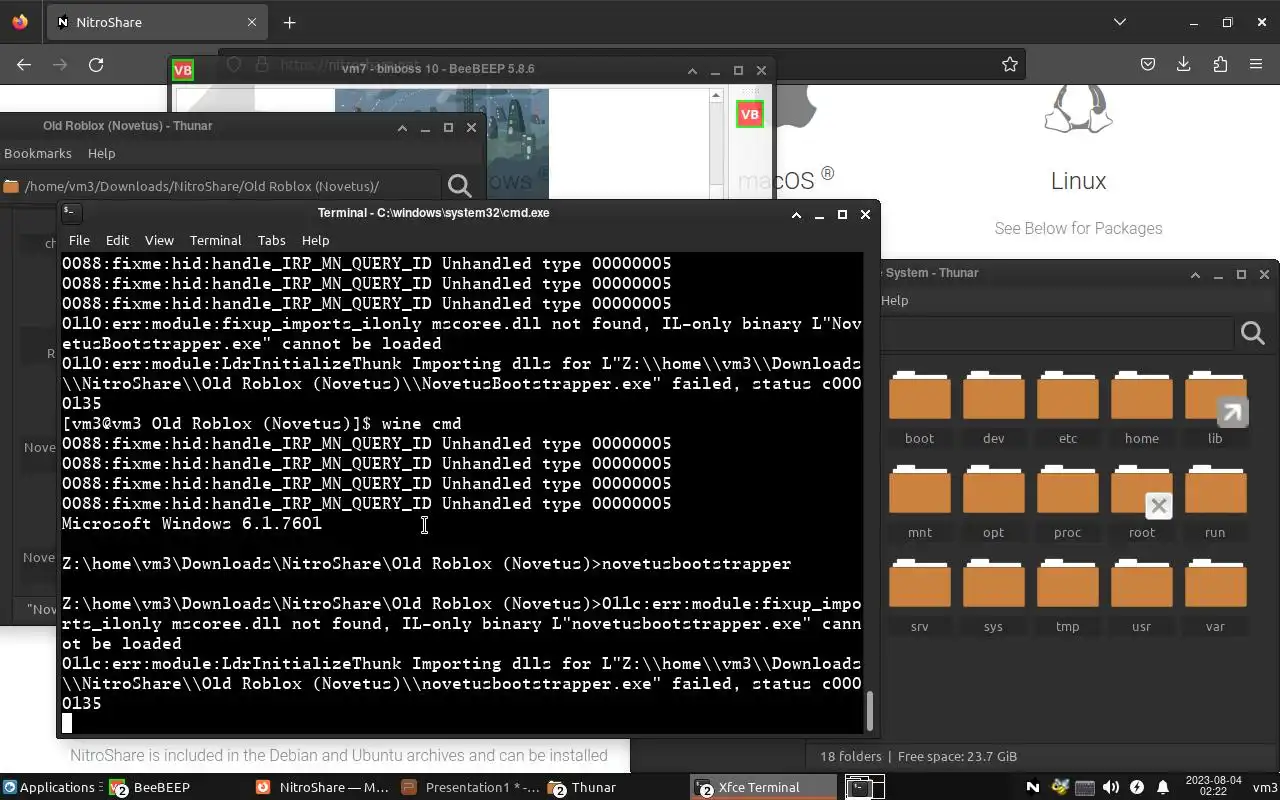Image resolution: width=1280 pixels, height=800 pixels.
Task: Roll up the File System Thunar window
Action: [x=1195, y=274]
